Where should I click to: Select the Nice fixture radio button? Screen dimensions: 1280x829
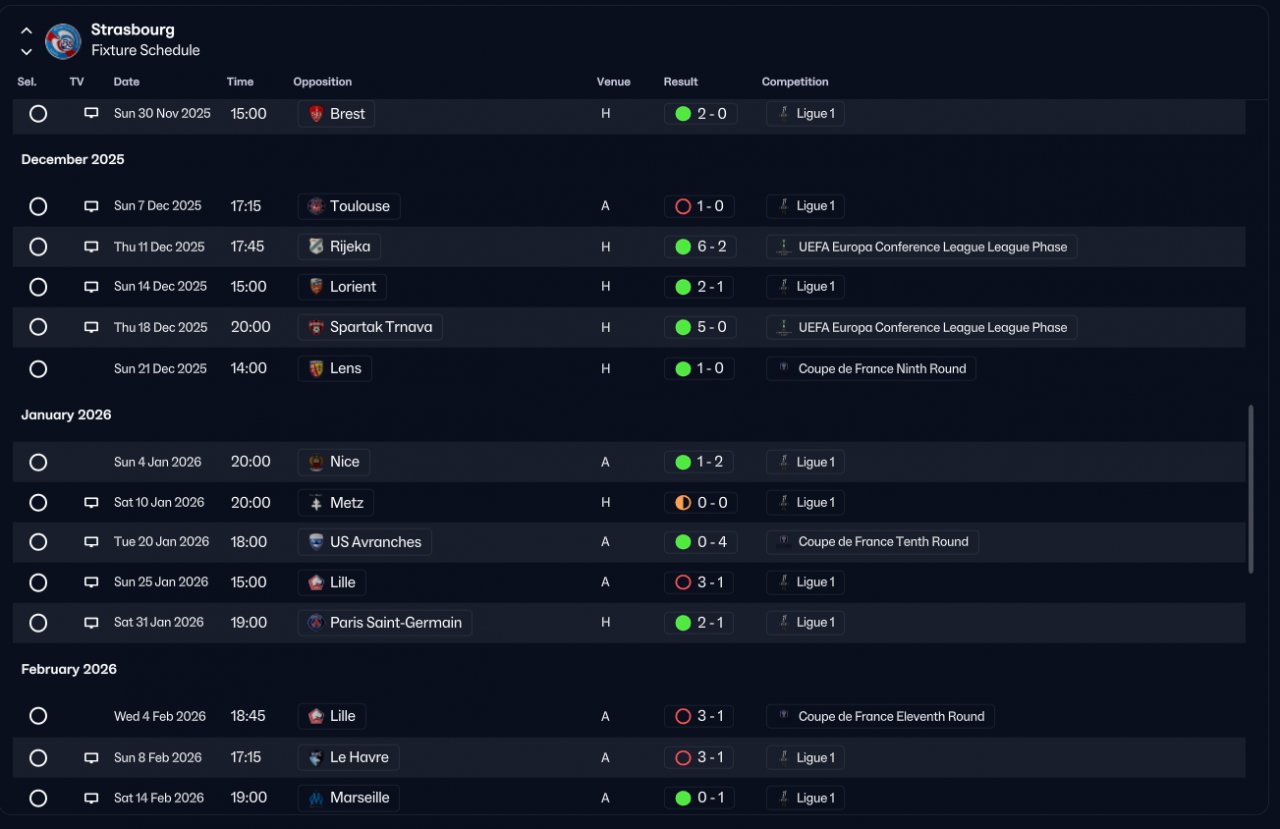pyautogui.click(x=38, y=462)
